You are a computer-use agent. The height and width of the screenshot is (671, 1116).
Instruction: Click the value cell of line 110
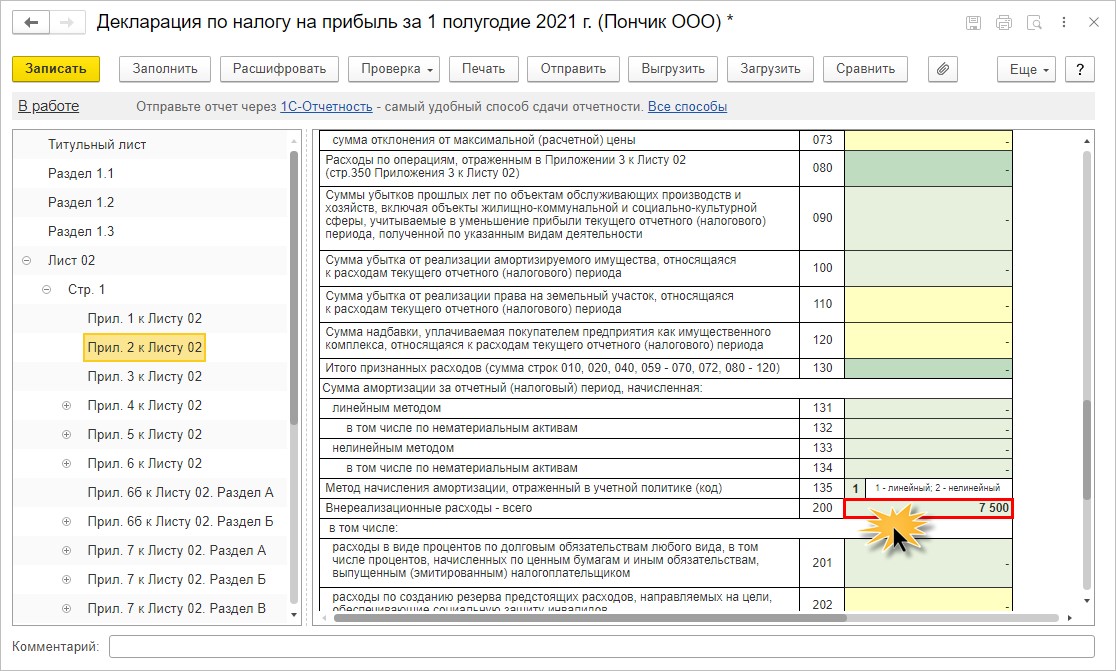(928, 305)
